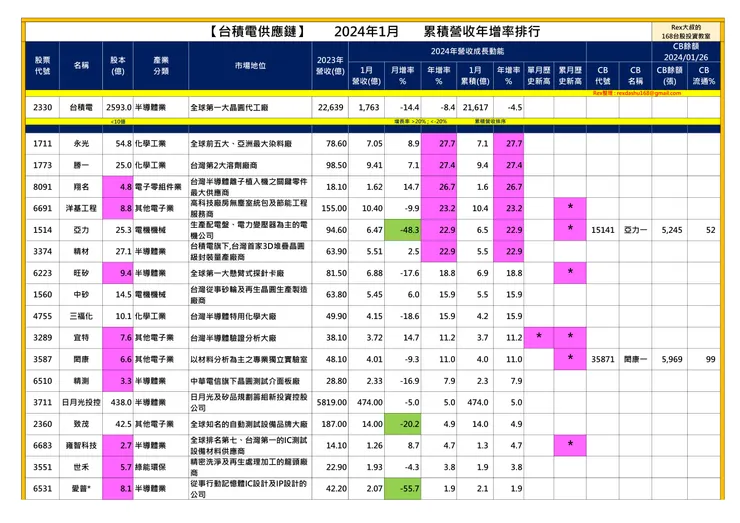Click the 三福化 name cell
The image size is (740, 523).
point(81,316)
